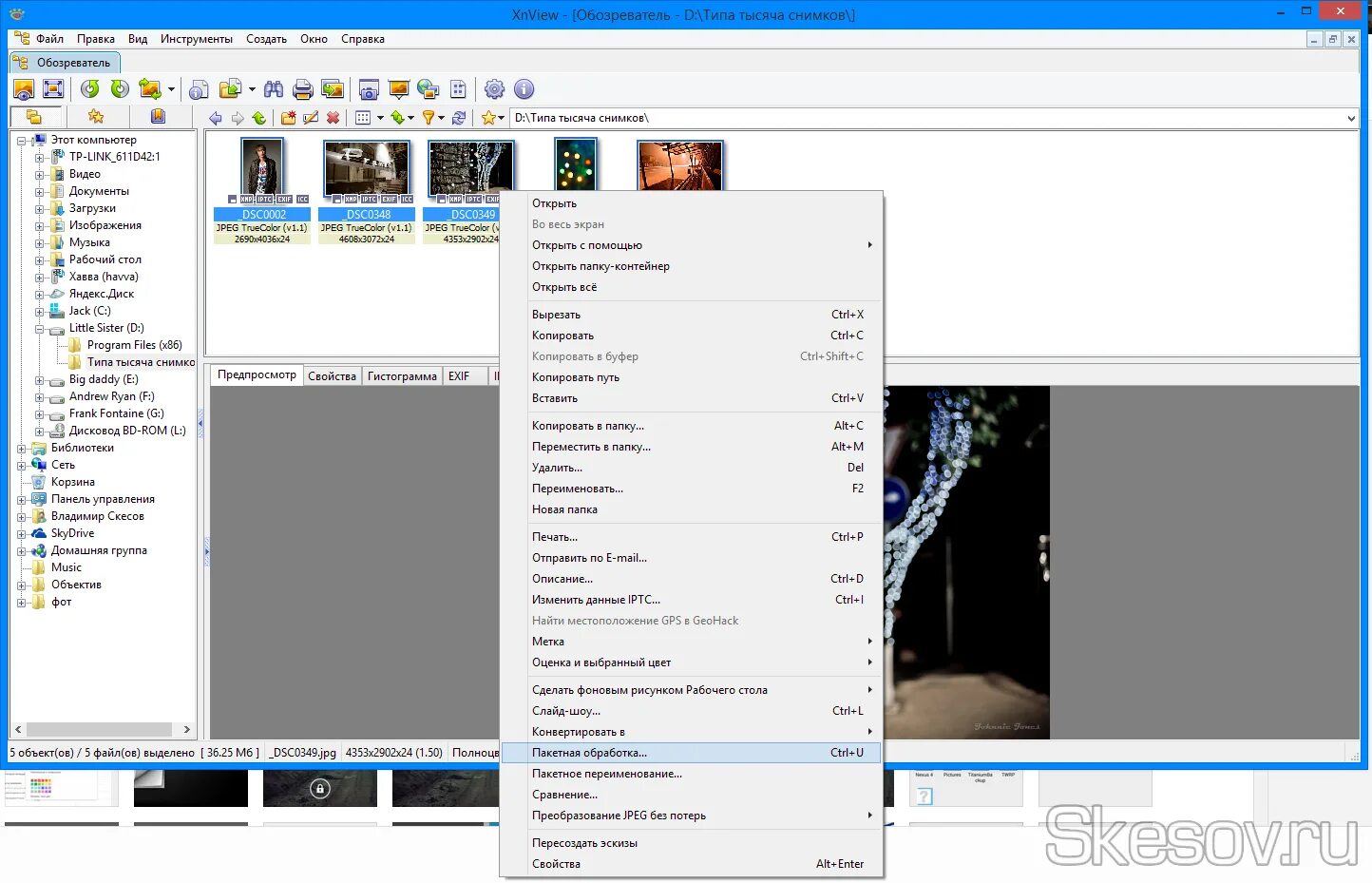This screenshot has width=1372, height=883.
Task: Collapse the Little Sister (D:) tree node
Action: 40,329
